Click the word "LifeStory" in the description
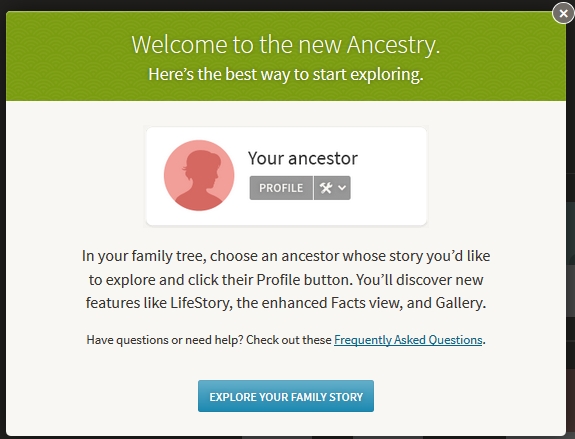575x439 pixels. click(201, 303)
